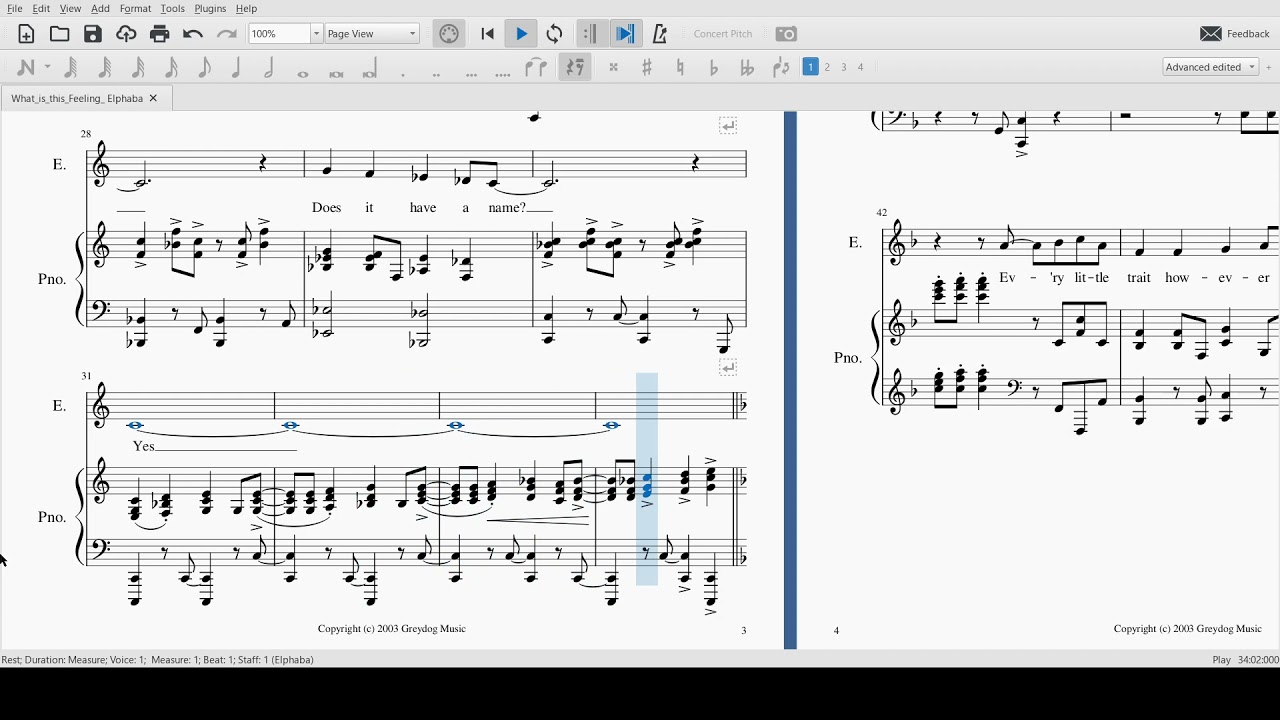Open a score file from disk

[60, 34]
